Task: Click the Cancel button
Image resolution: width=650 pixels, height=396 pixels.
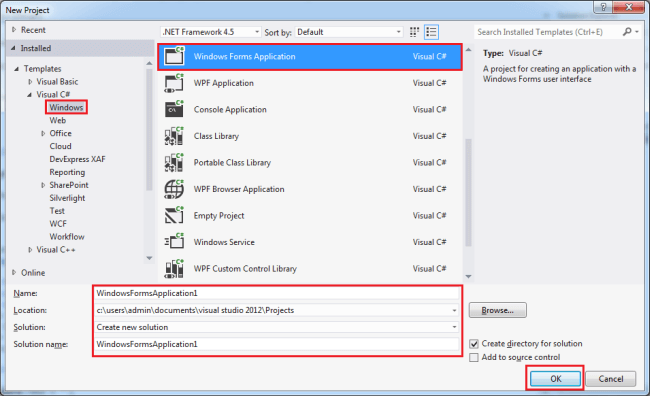Action: click(611, 379)
